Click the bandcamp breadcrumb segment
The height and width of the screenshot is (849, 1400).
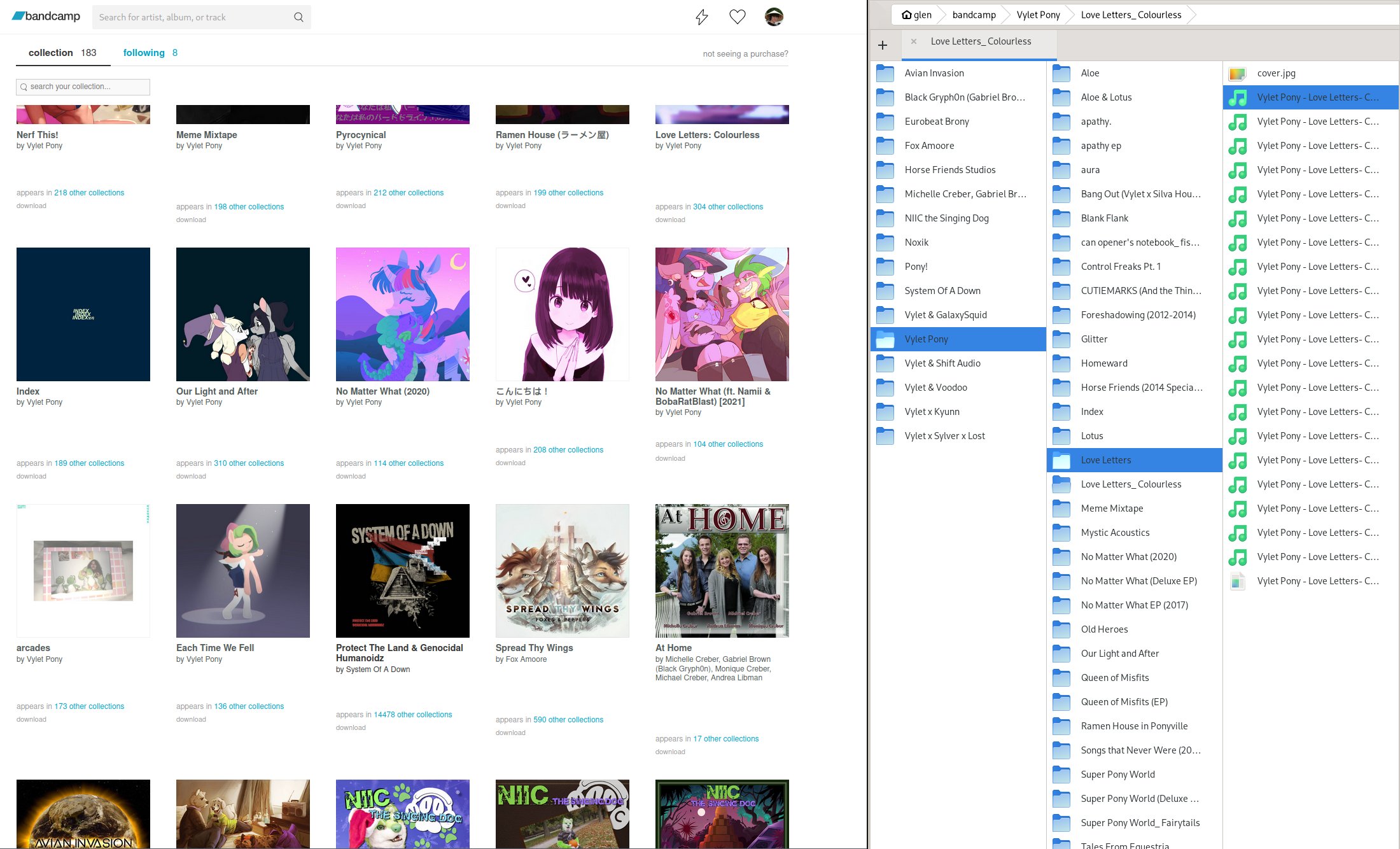pos(974,15)
